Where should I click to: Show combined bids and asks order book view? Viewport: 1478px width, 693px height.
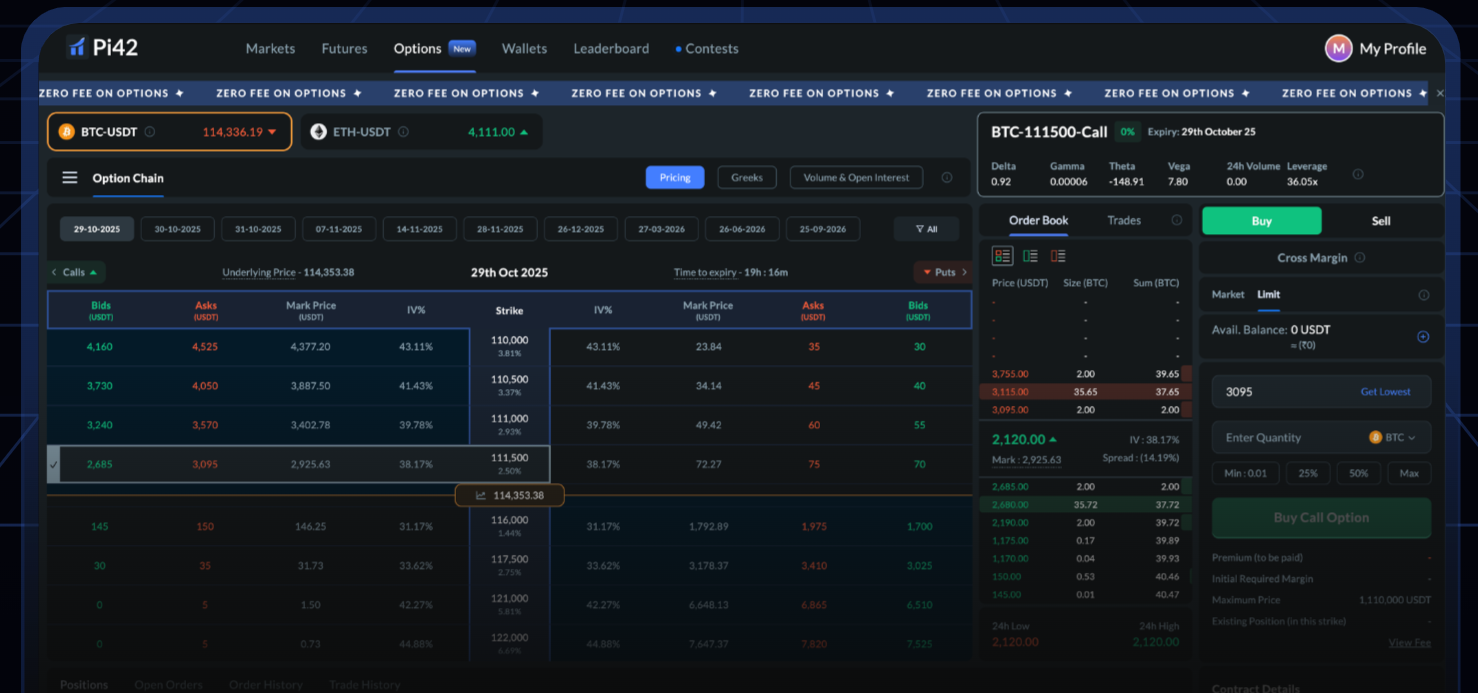pos(1003,256)
